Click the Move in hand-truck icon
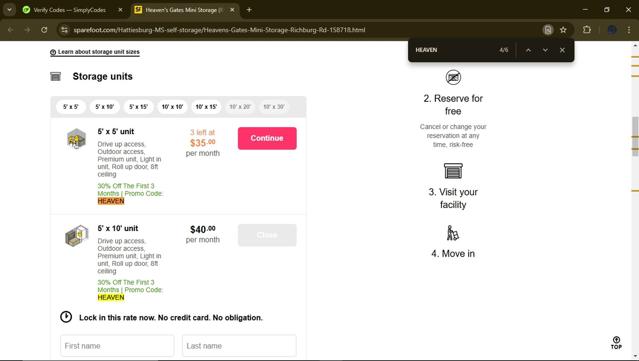The height and width of the screenshot is (361, 639). pos(453,233)
